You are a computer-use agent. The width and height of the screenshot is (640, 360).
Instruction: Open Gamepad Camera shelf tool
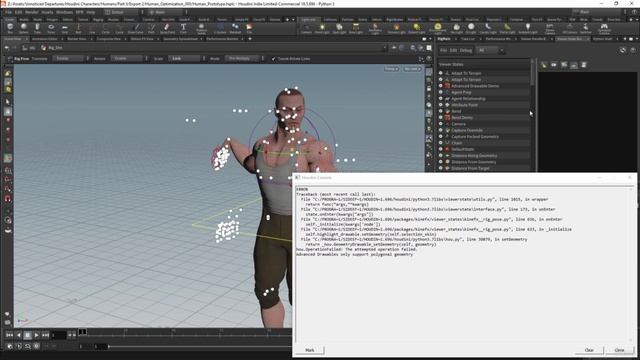click(604, 28)
